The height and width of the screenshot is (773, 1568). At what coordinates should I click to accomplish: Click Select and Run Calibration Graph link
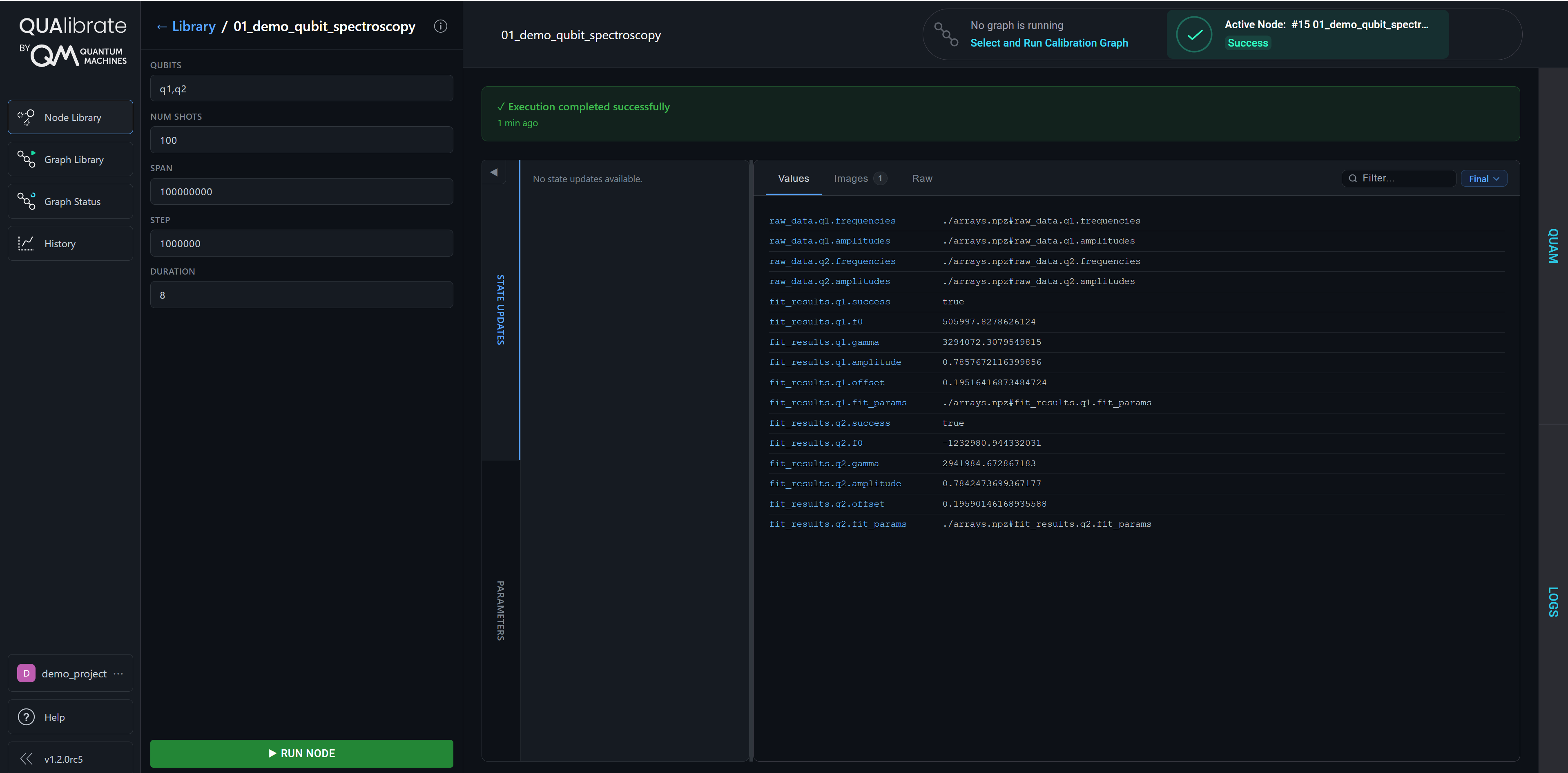tap(1049, 42)
